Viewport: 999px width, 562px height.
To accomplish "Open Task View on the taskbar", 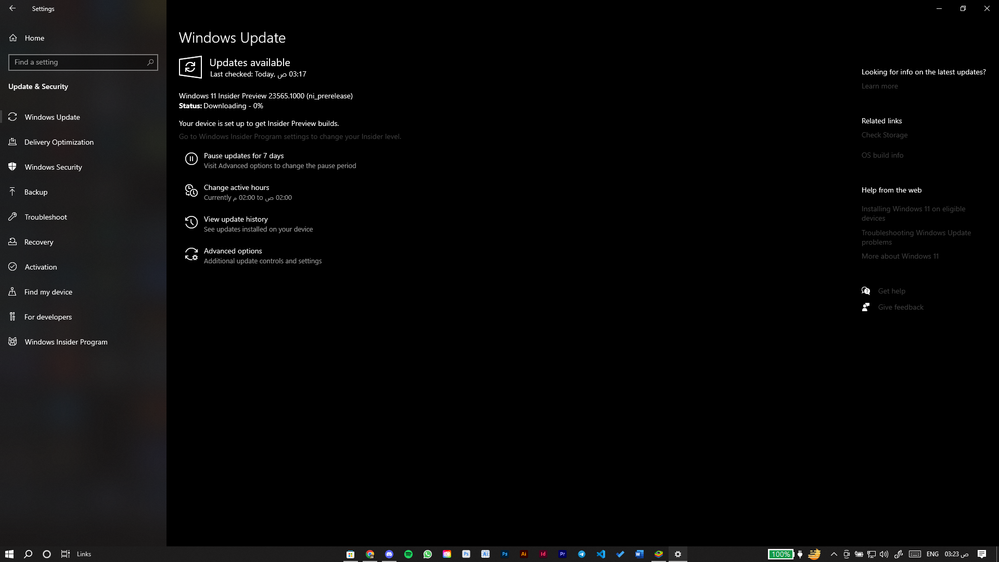I will pyautogui.click(x=65, y=554).
